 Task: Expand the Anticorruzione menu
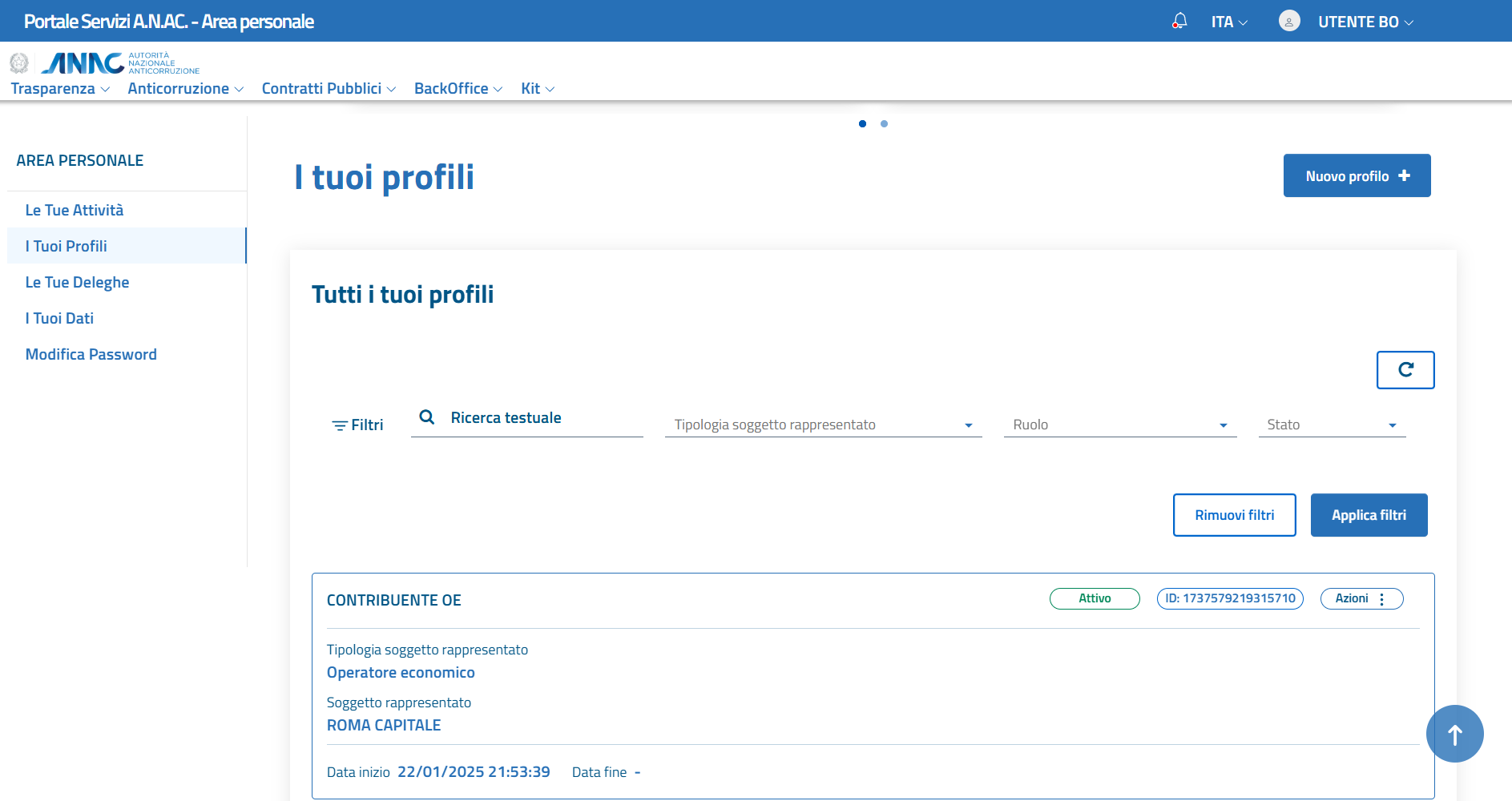click(x=185, y=89)
